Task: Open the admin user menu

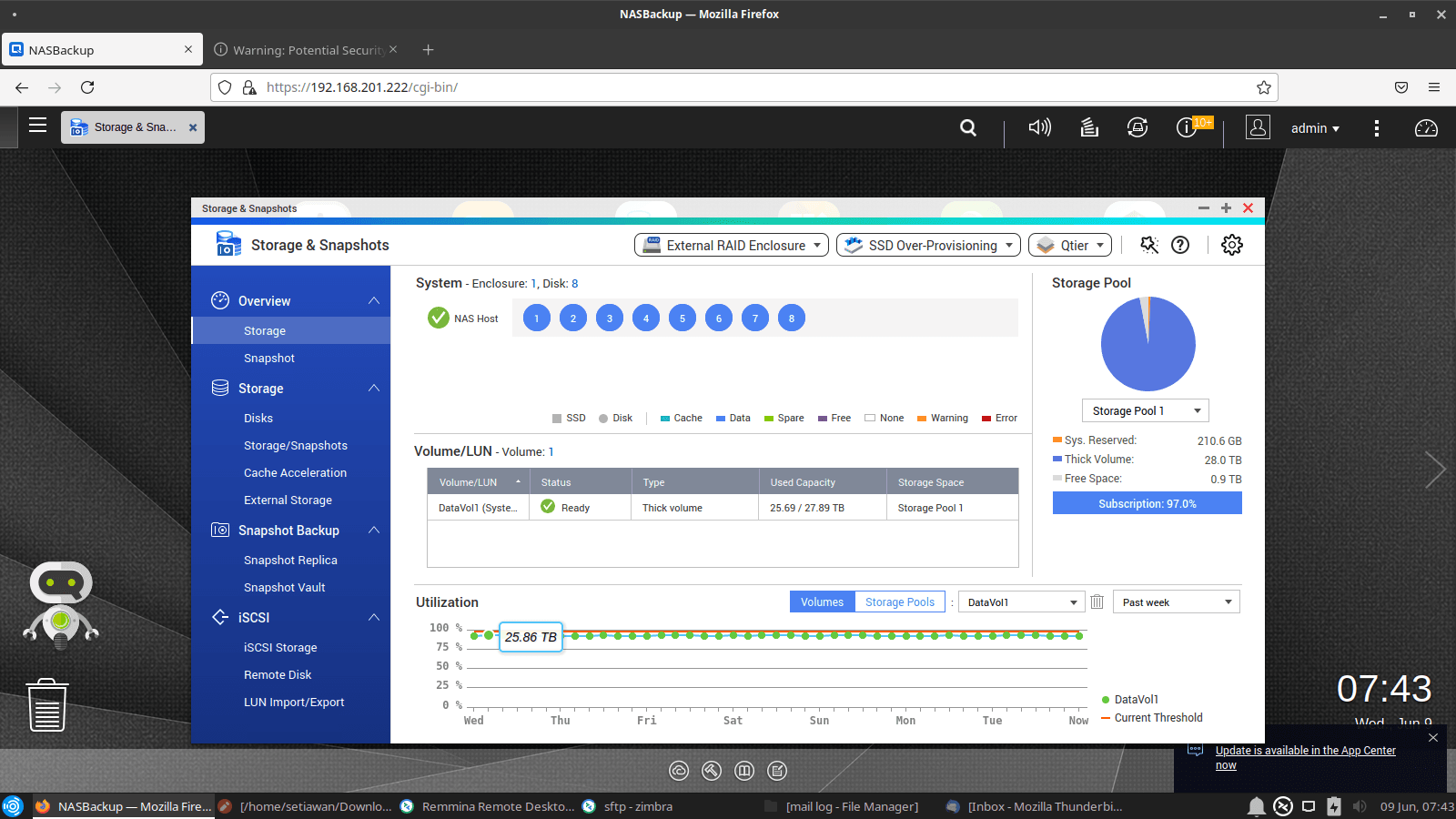Action: click(1315, 128)
